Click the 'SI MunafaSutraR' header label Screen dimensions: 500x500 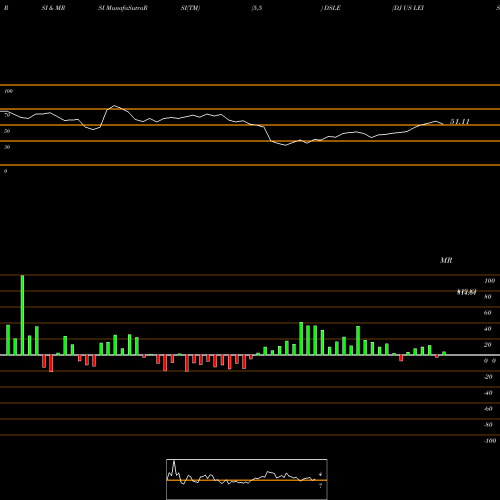coord(123,8)
